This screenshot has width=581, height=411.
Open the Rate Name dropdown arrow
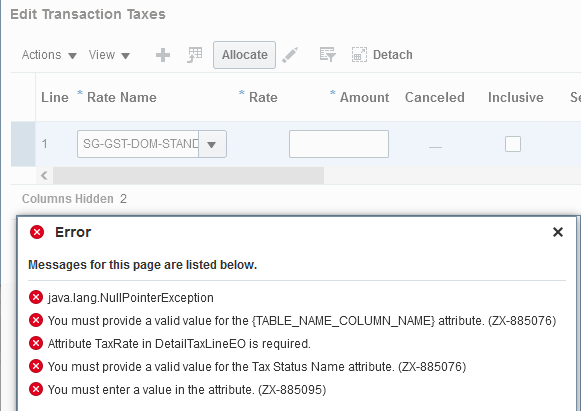point(212,144)
